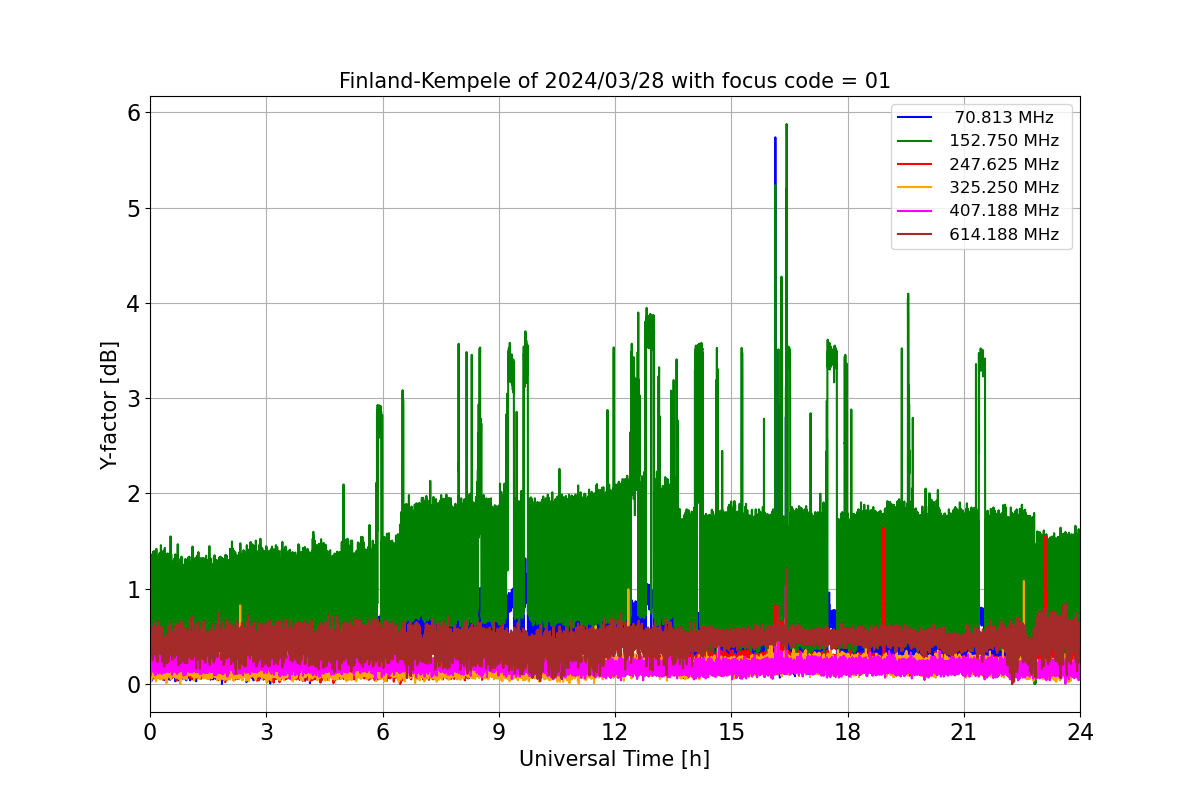Click the red line swatch for 247.625 MHz

[x=915, y=164]
